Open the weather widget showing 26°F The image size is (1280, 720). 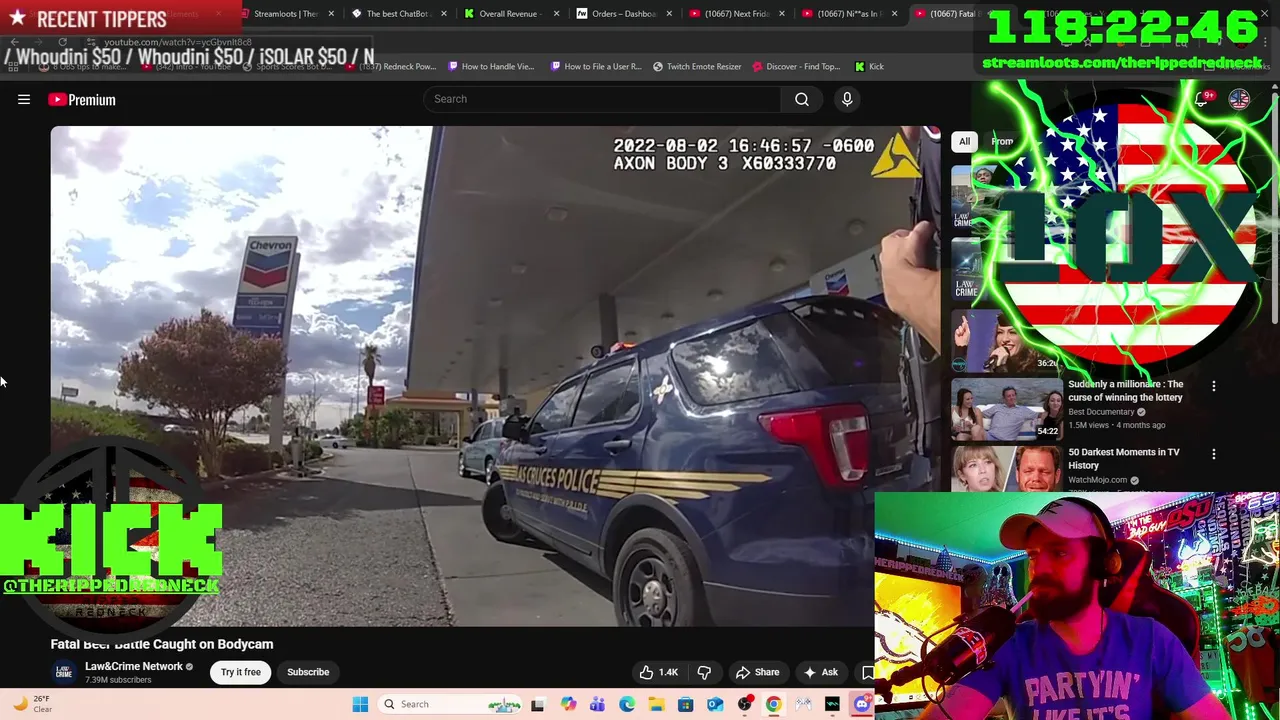(32, 704)
